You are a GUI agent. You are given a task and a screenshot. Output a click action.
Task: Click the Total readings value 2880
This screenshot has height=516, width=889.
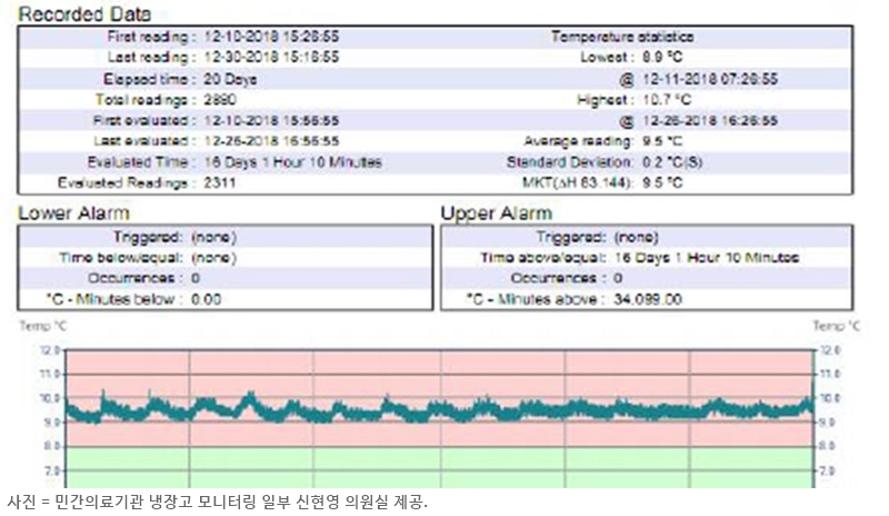pyautogui.click(x=221, y=99)
